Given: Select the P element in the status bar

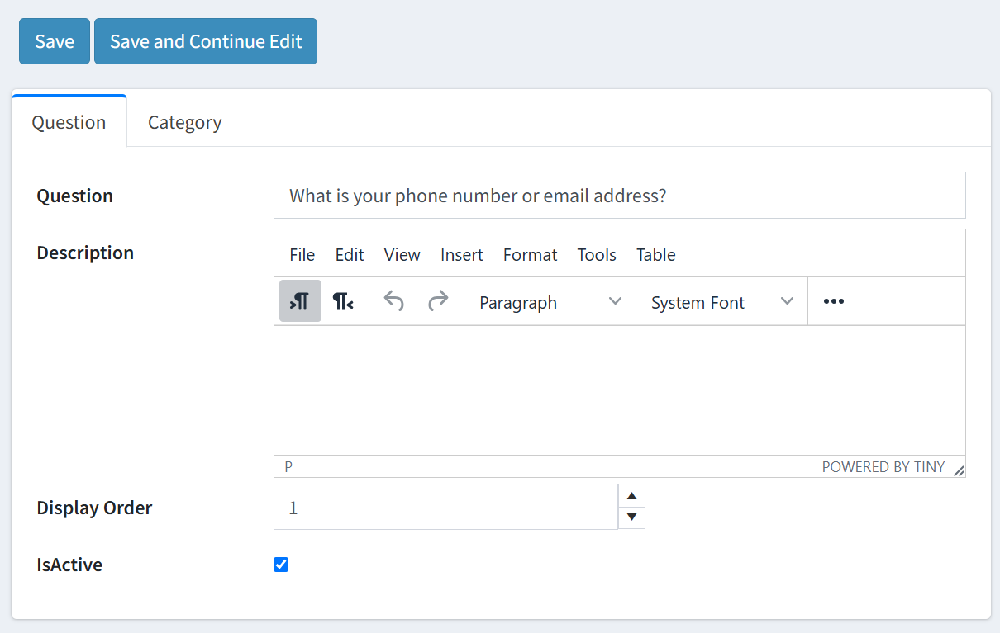Looking at the screenshot, I should pos(287,465).
